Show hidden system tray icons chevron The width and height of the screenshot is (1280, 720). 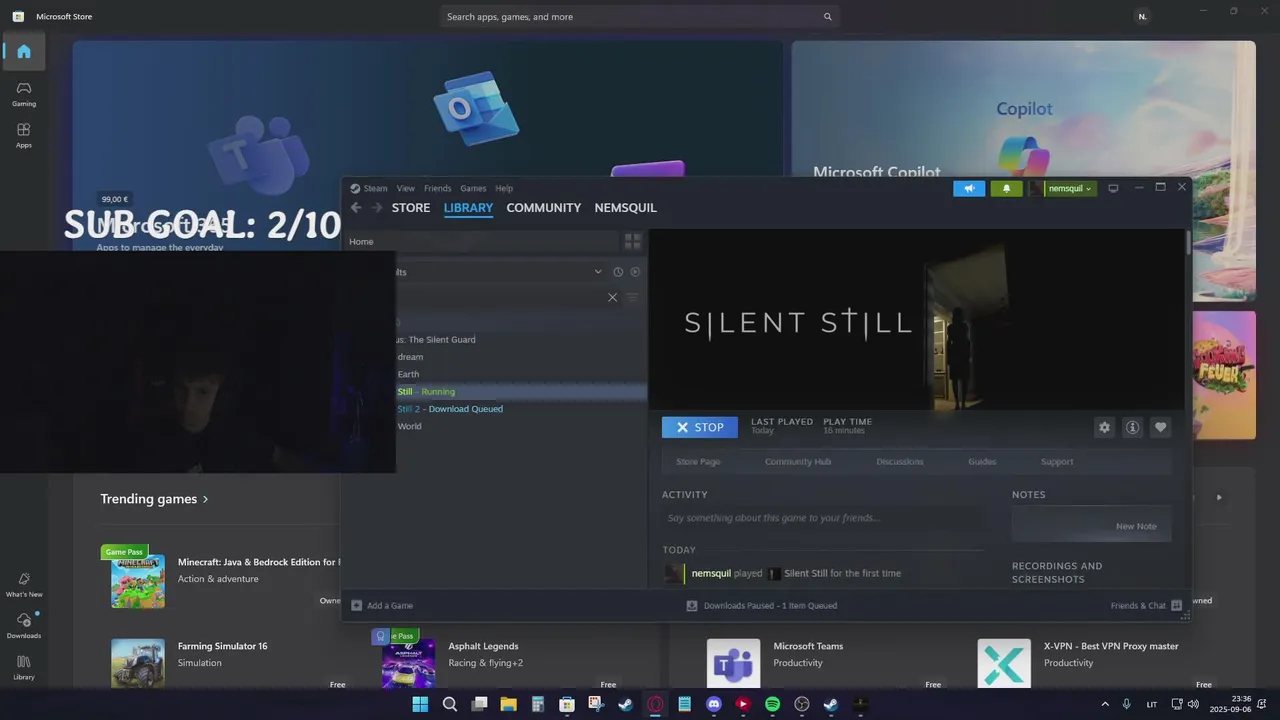point(1105,705)
